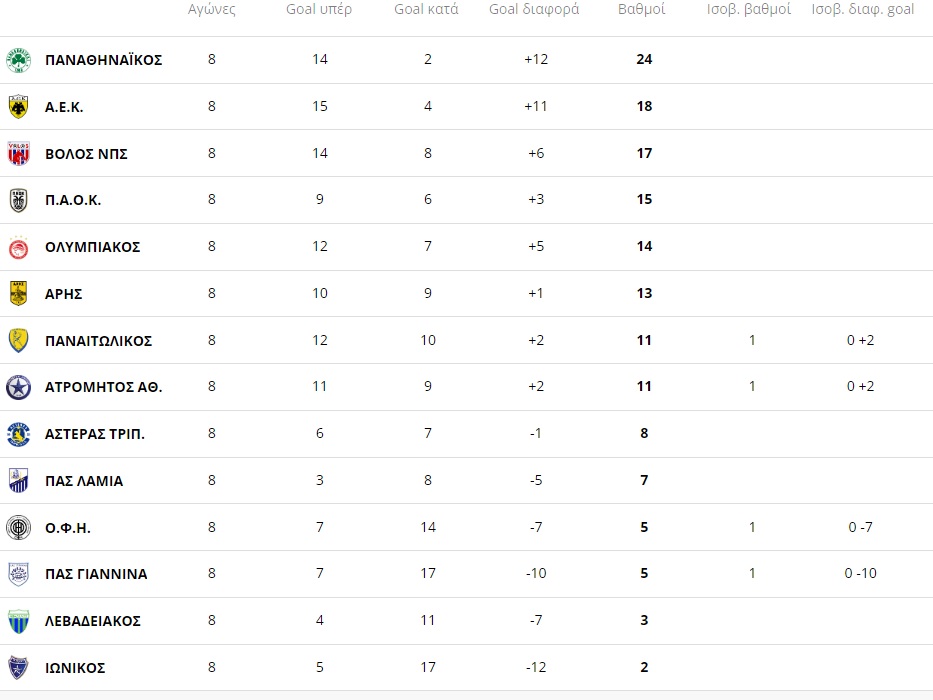Viewport: 933px width, 700px height.
Task: Click the ΠΑΝΑΙΤΩΛΙΚΟΣ yellow-blue crest
Action: coord(18,340)
